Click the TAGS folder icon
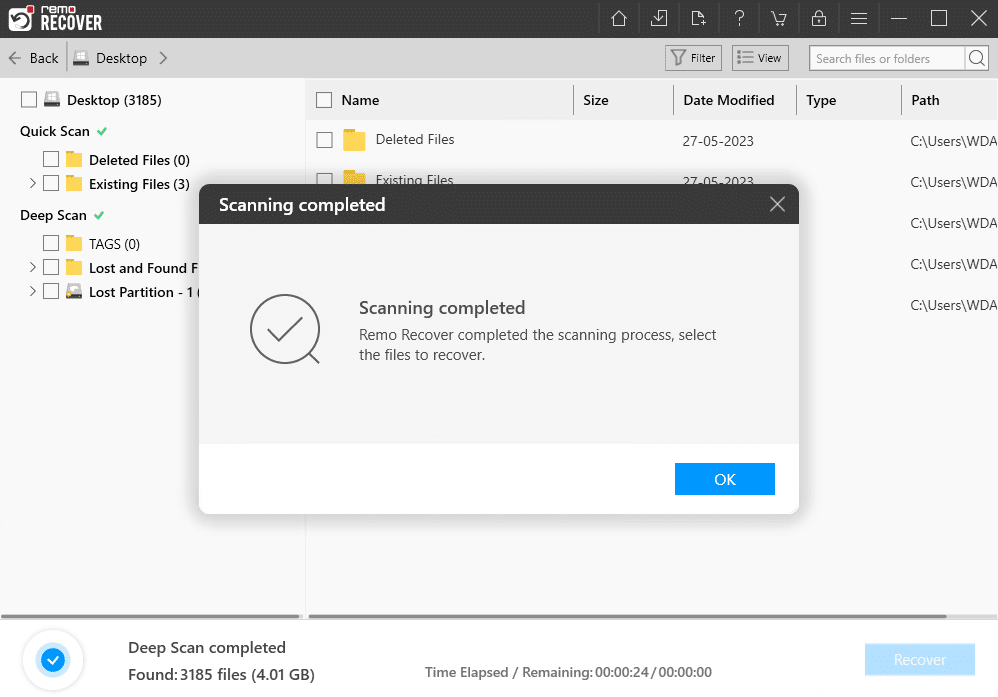 (74, 243)
